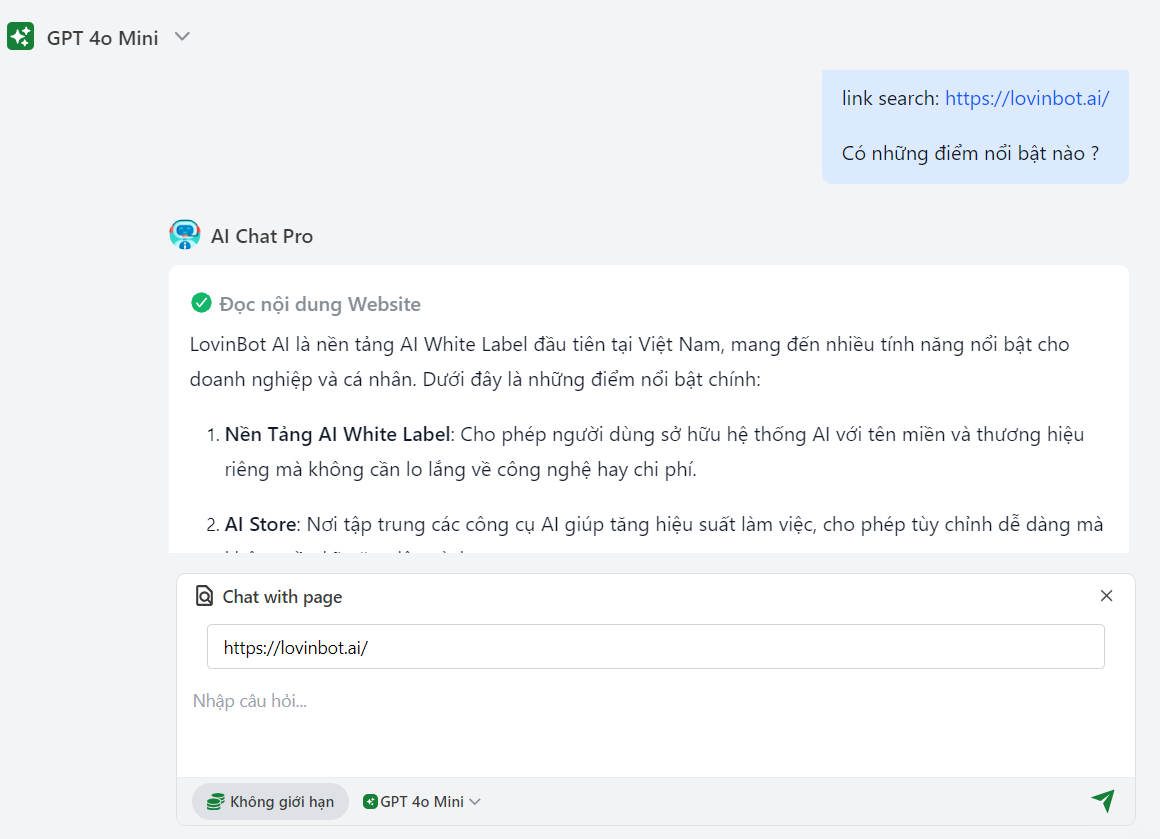Click the green checkmark status icon
The height and width of the screenshot is (839, 1160).
[x=201, y=303]
